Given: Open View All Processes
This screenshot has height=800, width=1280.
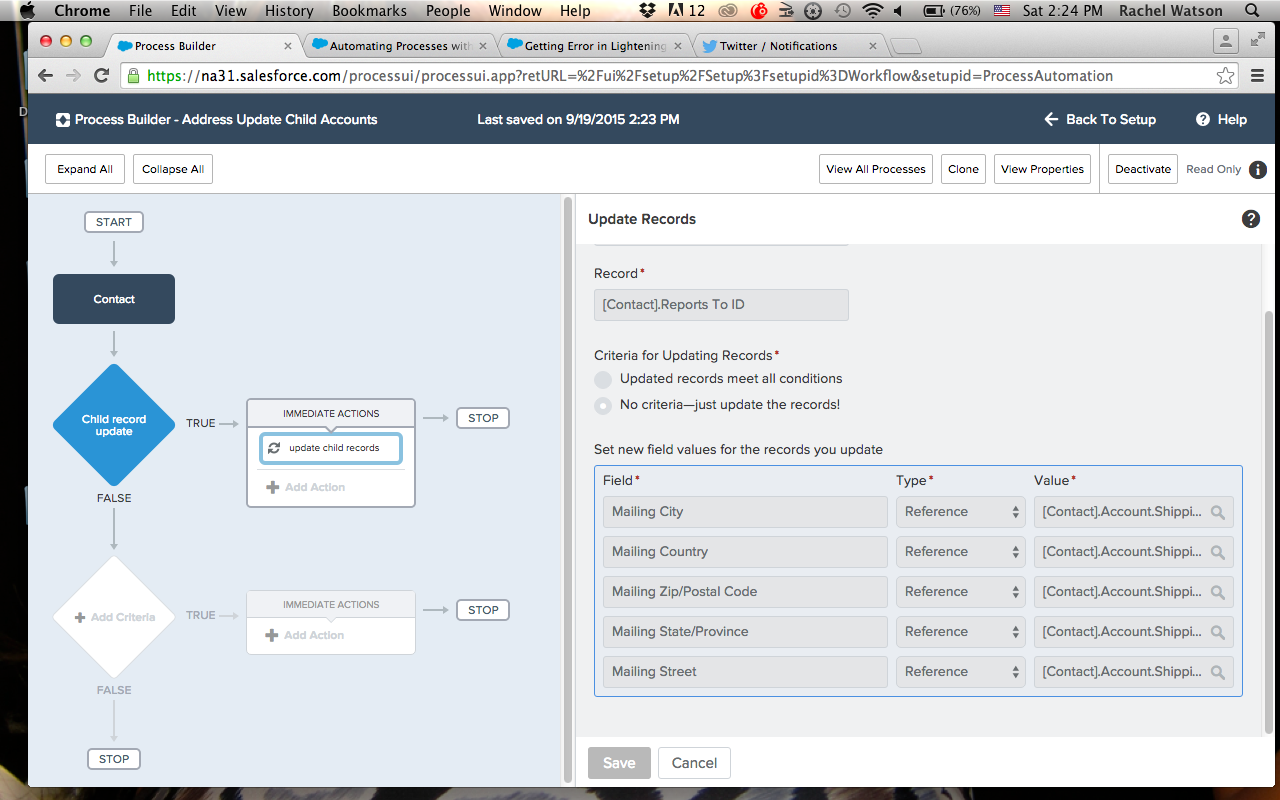Looking at the screenshot, I should point(876,170).
